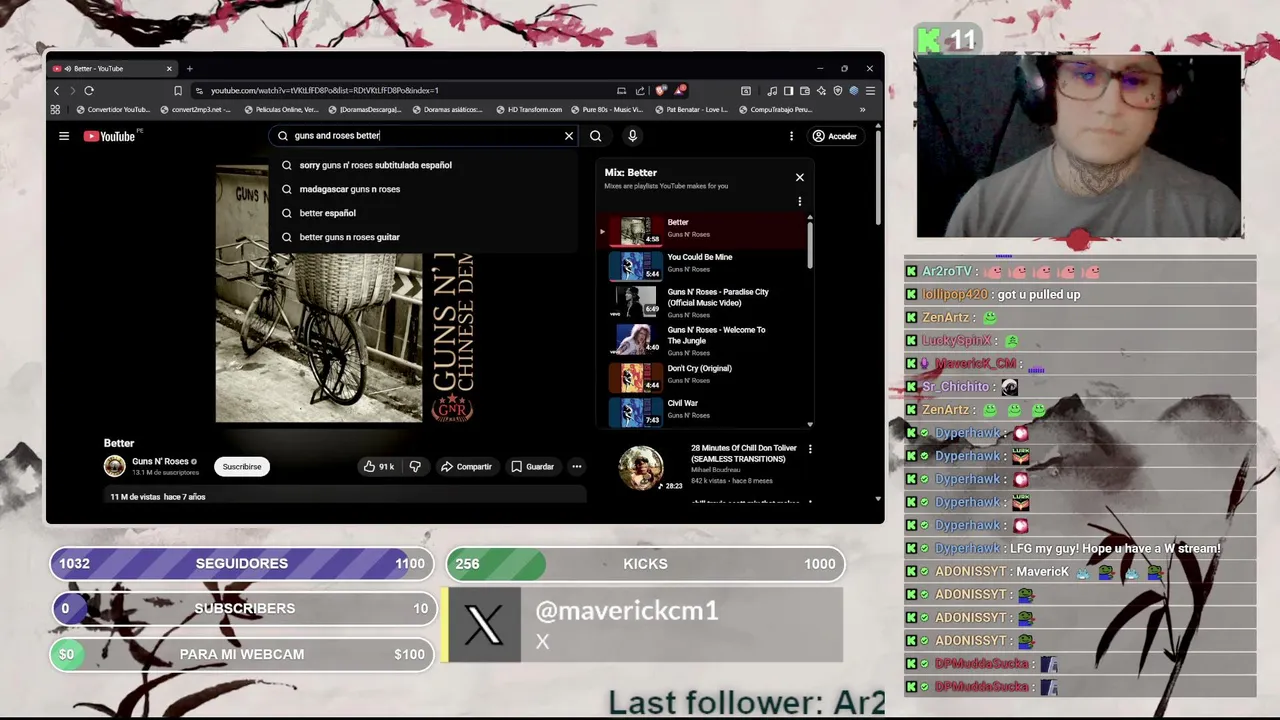Image resolution: width=1280 pixels, height=720 pixels.
Task: Open 'Peliculas Online, Ver...' bookmark
Action: pyautogui.click(x=280, y=110)
